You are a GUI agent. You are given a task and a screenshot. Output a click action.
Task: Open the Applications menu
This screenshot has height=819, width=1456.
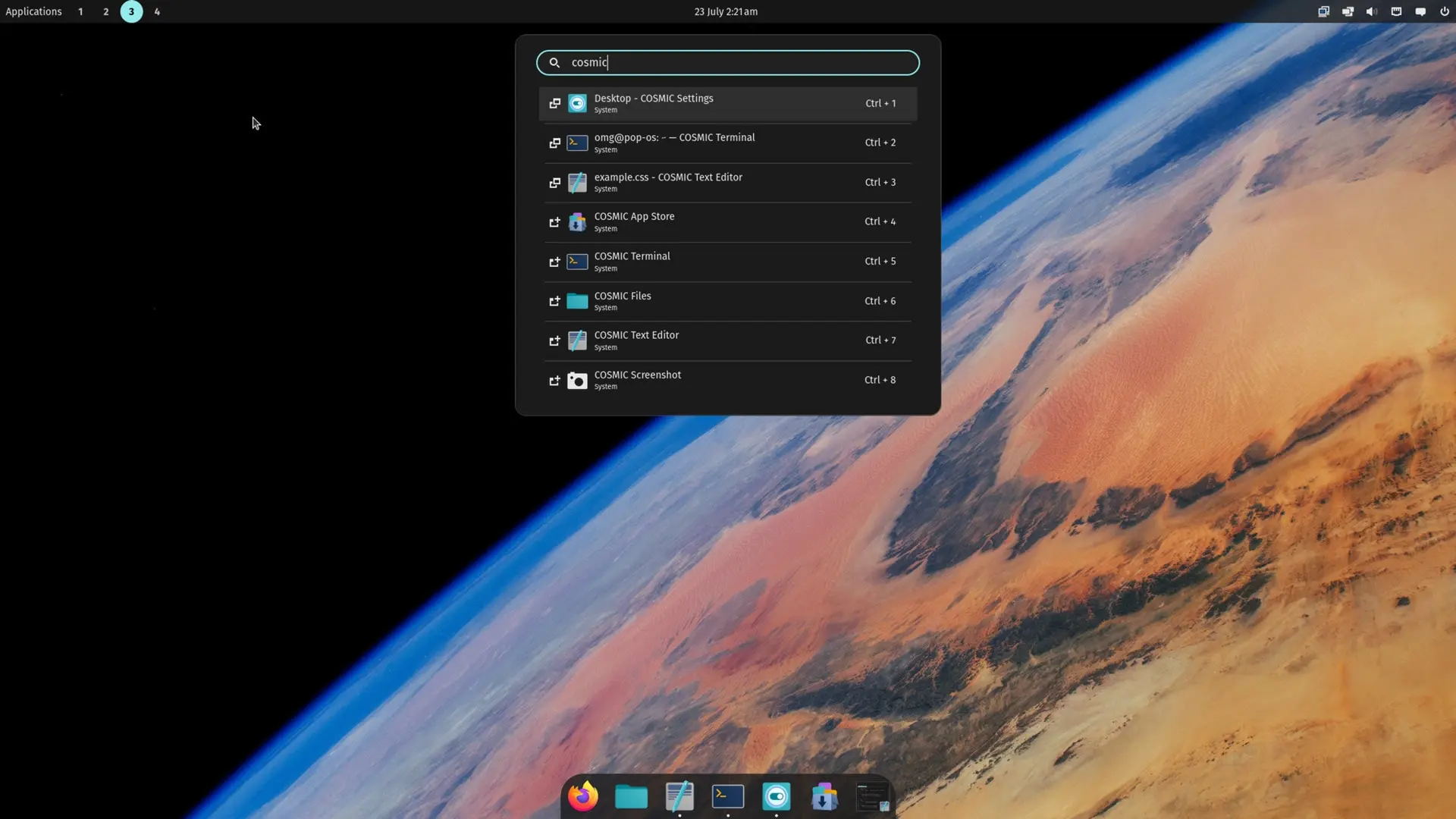[x=33, y=11]
